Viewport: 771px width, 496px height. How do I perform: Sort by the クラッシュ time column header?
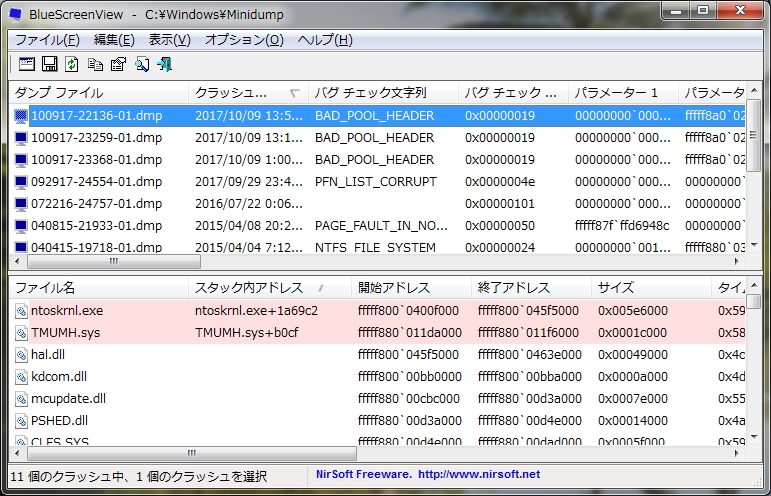[x=248, y=93]
